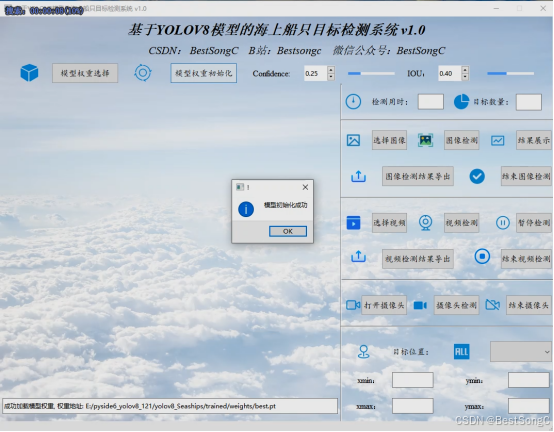Click the xmax value field
Viewport: 554px width, 432px height.
pos(413,406)
